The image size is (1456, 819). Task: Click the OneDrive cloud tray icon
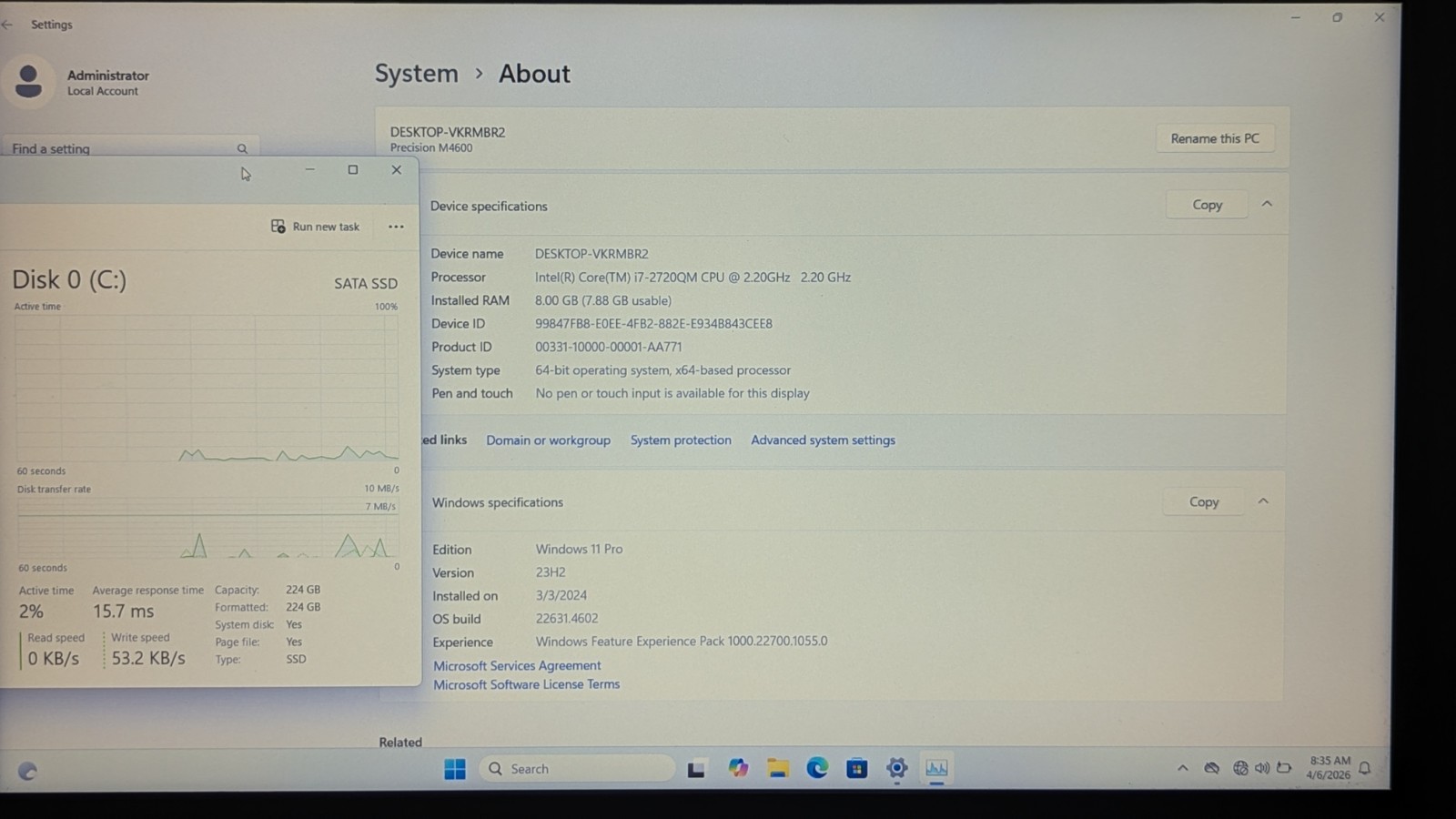coord(1211,768)
